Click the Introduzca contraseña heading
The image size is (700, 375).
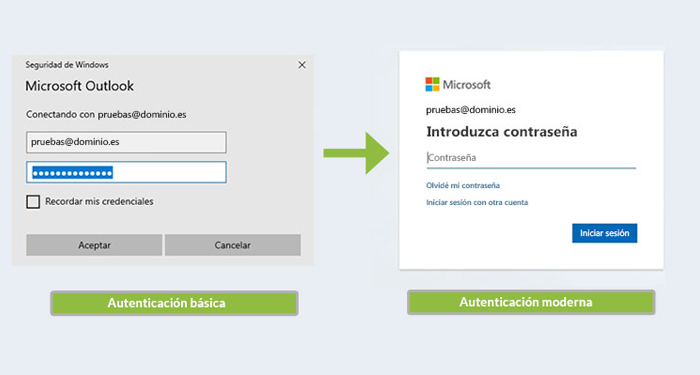(x=502, y=132)
